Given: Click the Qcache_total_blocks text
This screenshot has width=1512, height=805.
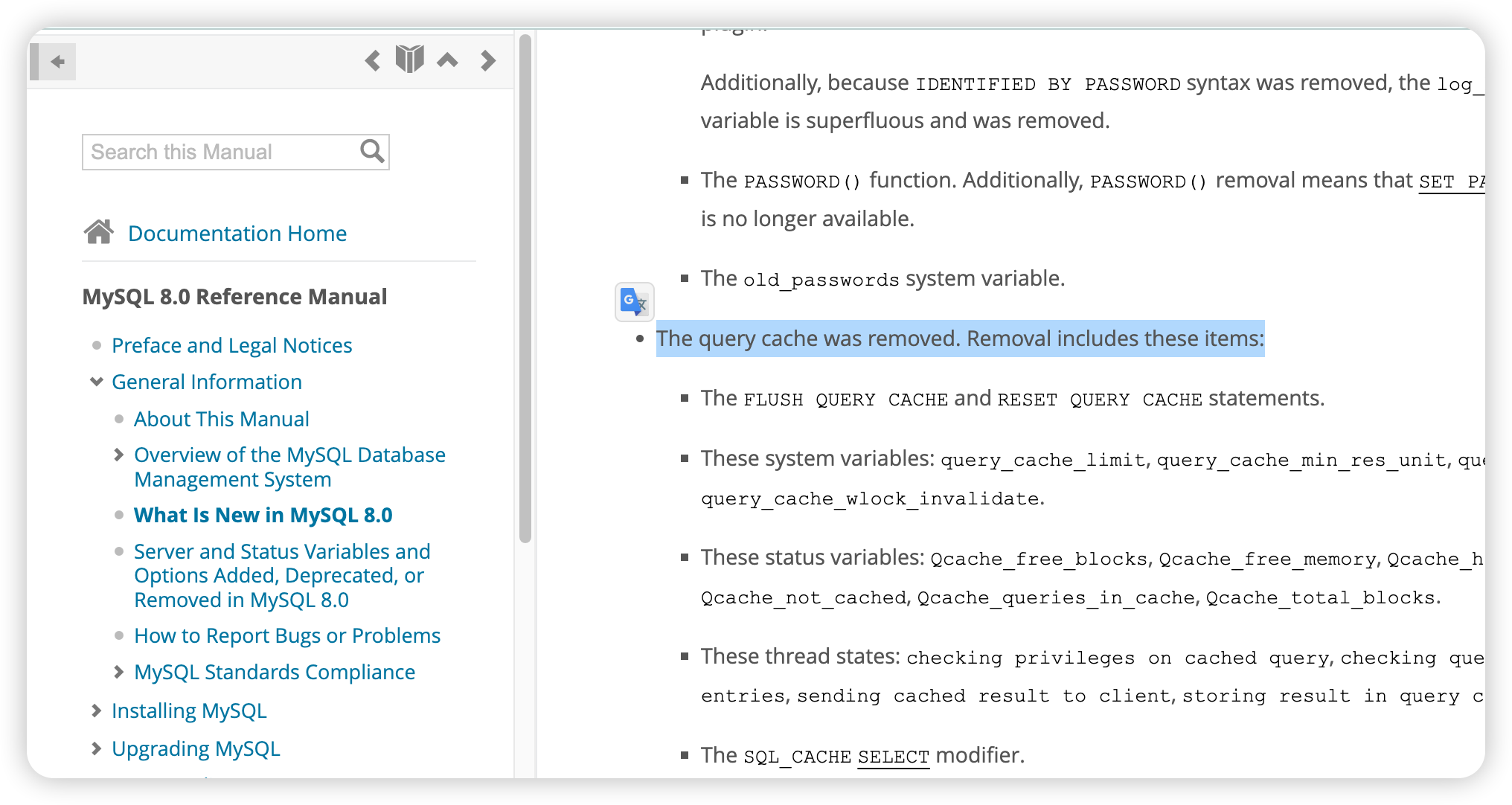Looking at the screenshot, I should tap(1321, 597).
